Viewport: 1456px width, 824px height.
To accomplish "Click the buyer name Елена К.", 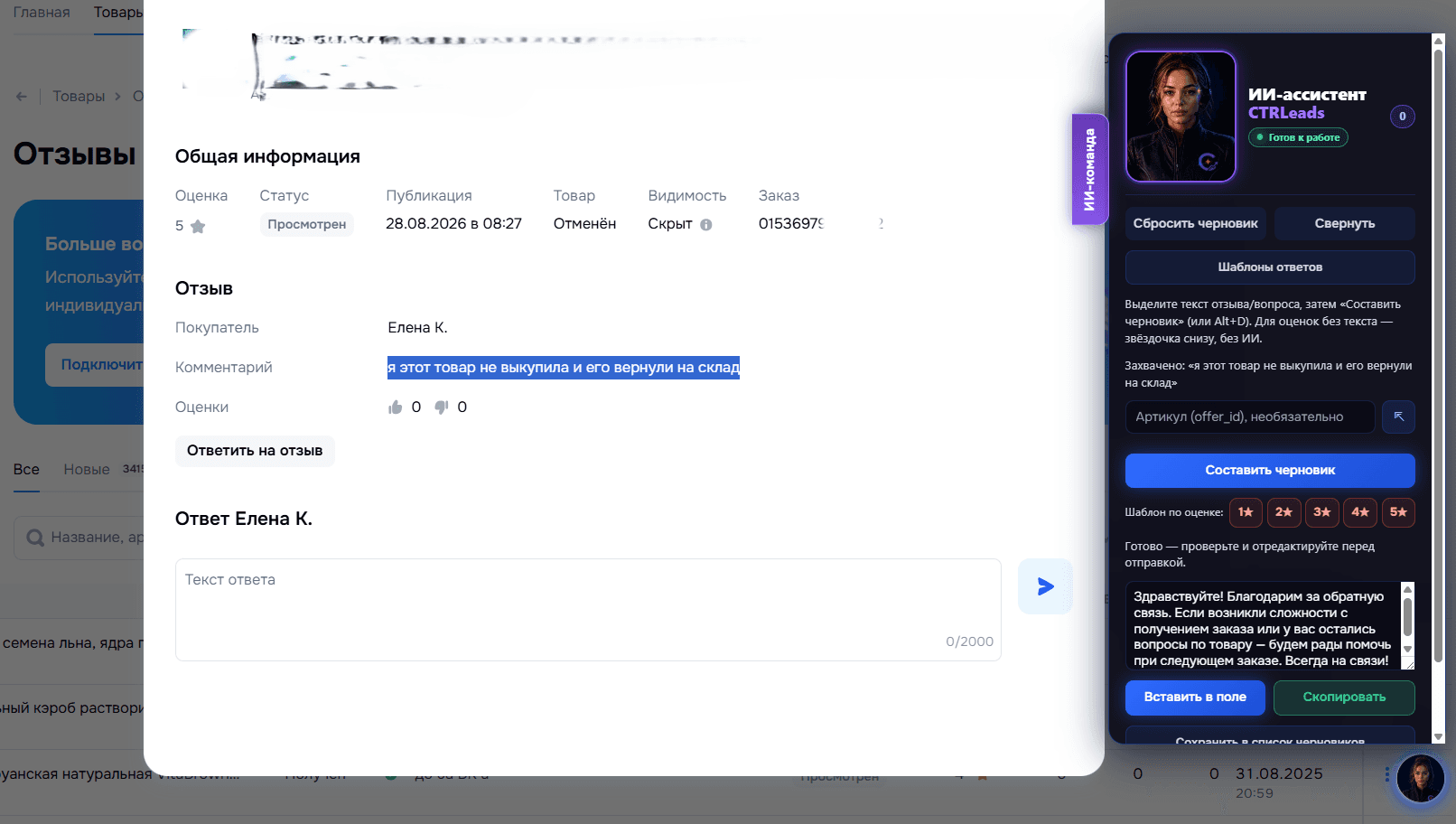I will point(417,328).
